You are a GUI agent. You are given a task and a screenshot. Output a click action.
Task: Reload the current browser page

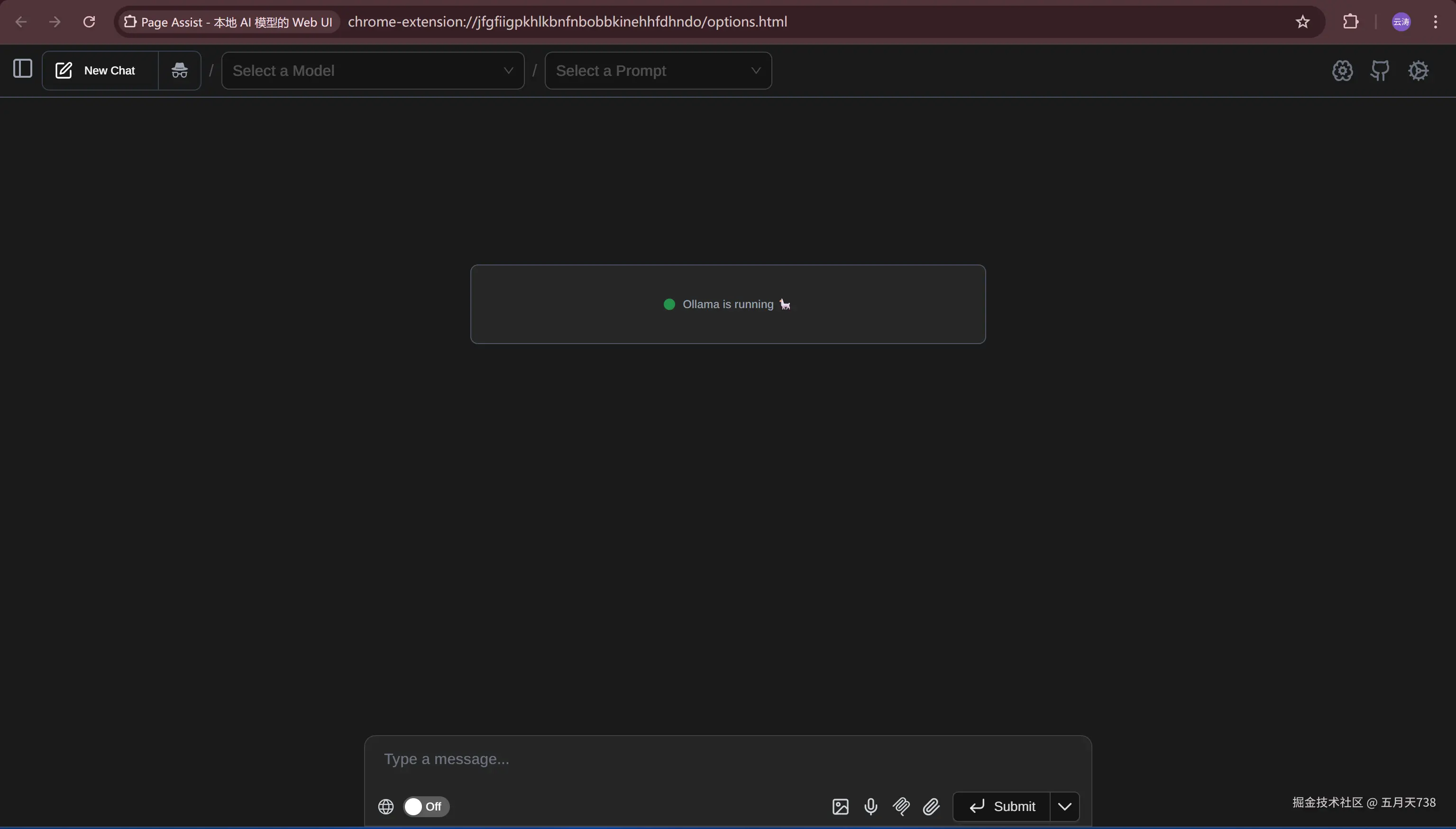coord(89,22)
